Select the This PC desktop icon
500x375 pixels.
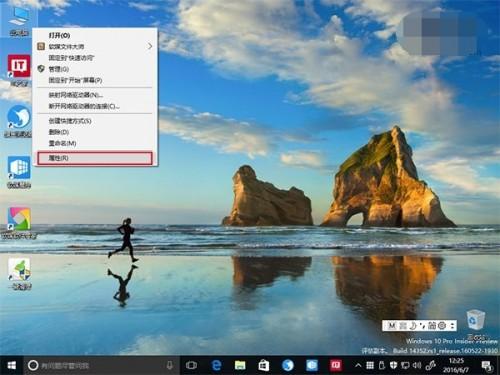tap(19, 21)
